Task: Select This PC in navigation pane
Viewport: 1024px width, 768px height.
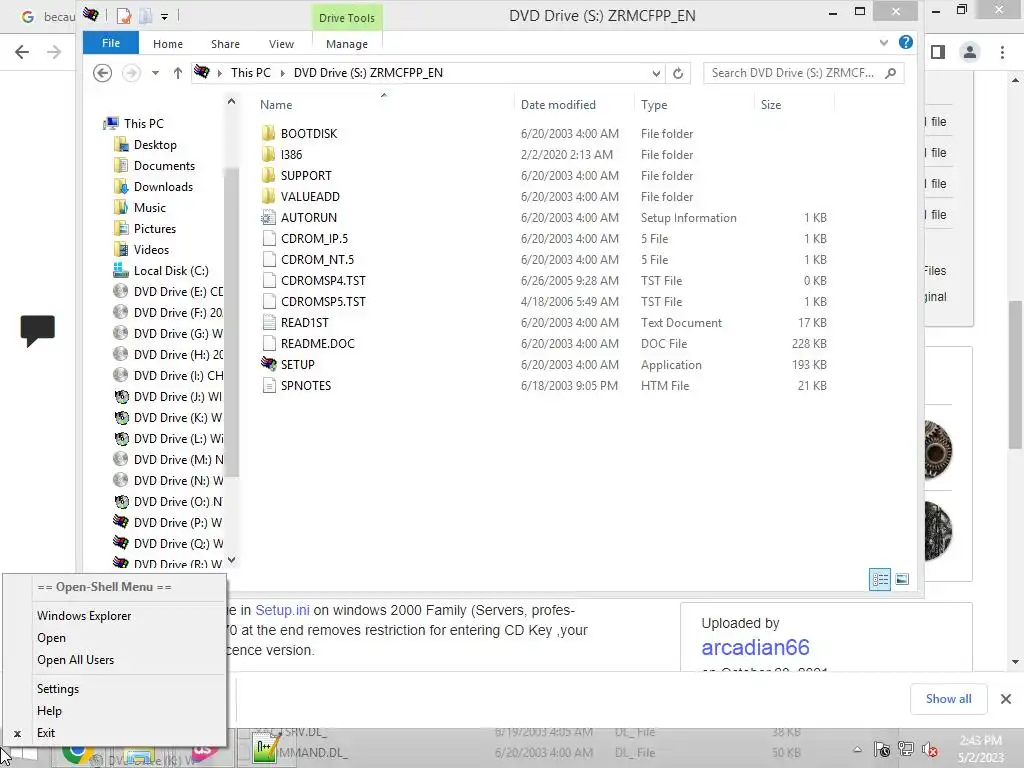Action: (x=144, y=123)
